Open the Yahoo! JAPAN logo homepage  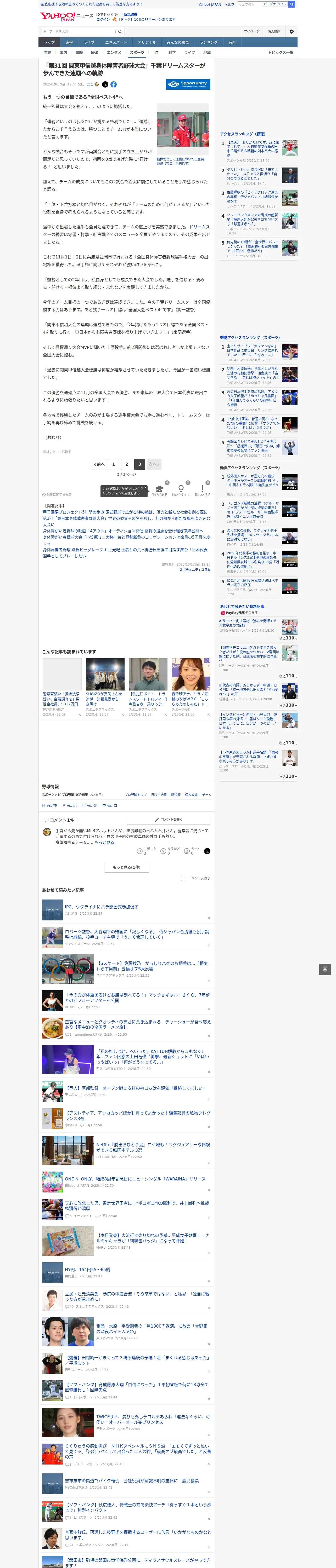click(x=58, y=16)
